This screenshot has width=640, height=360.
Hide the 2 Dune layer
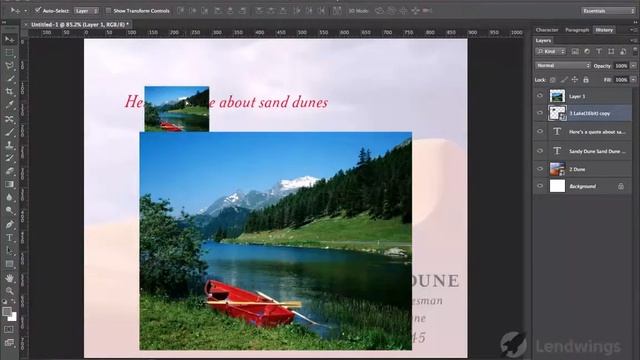(540, 169)
